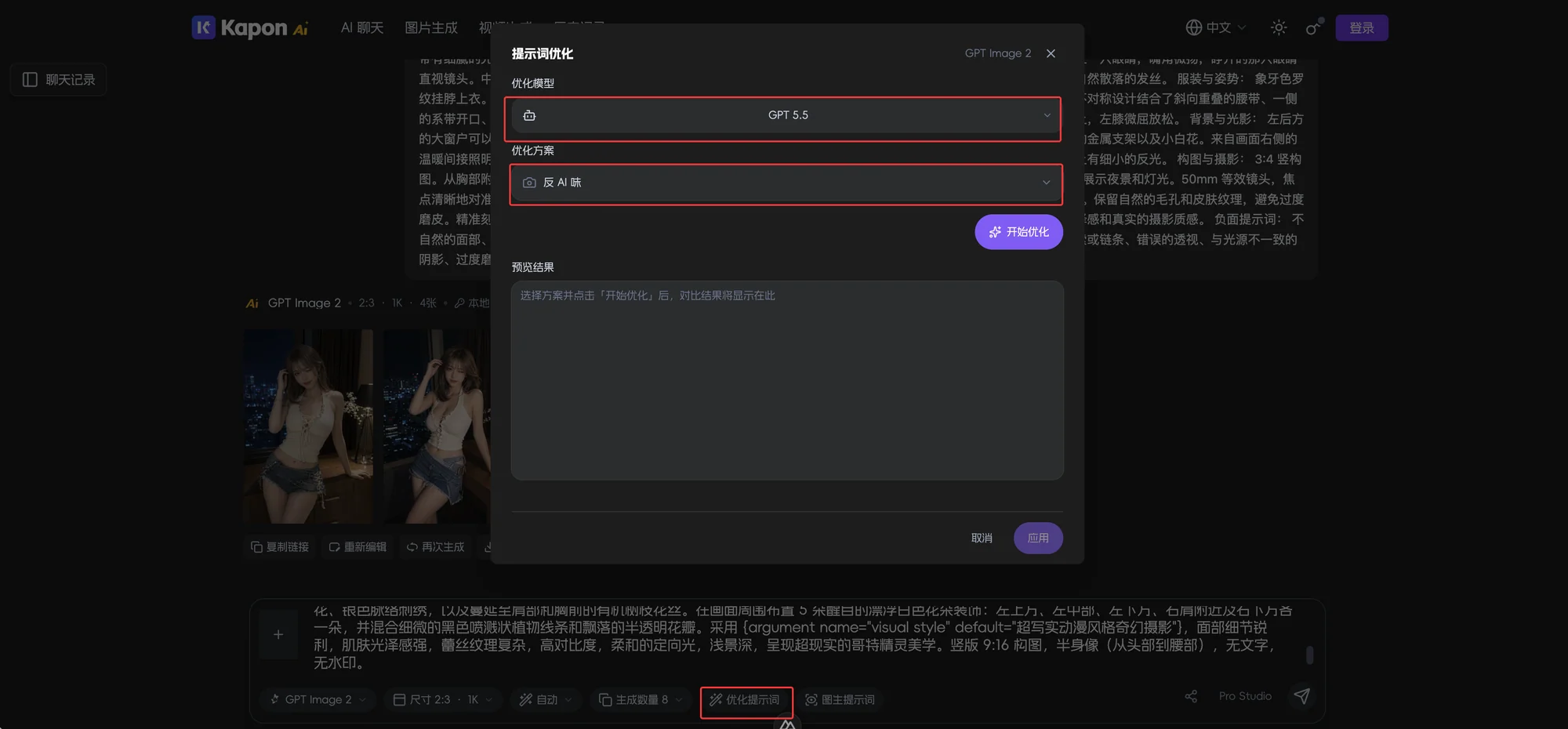Click the 优化提示词 button
The height and width of the screenshot is (729, 1568).
746,699
